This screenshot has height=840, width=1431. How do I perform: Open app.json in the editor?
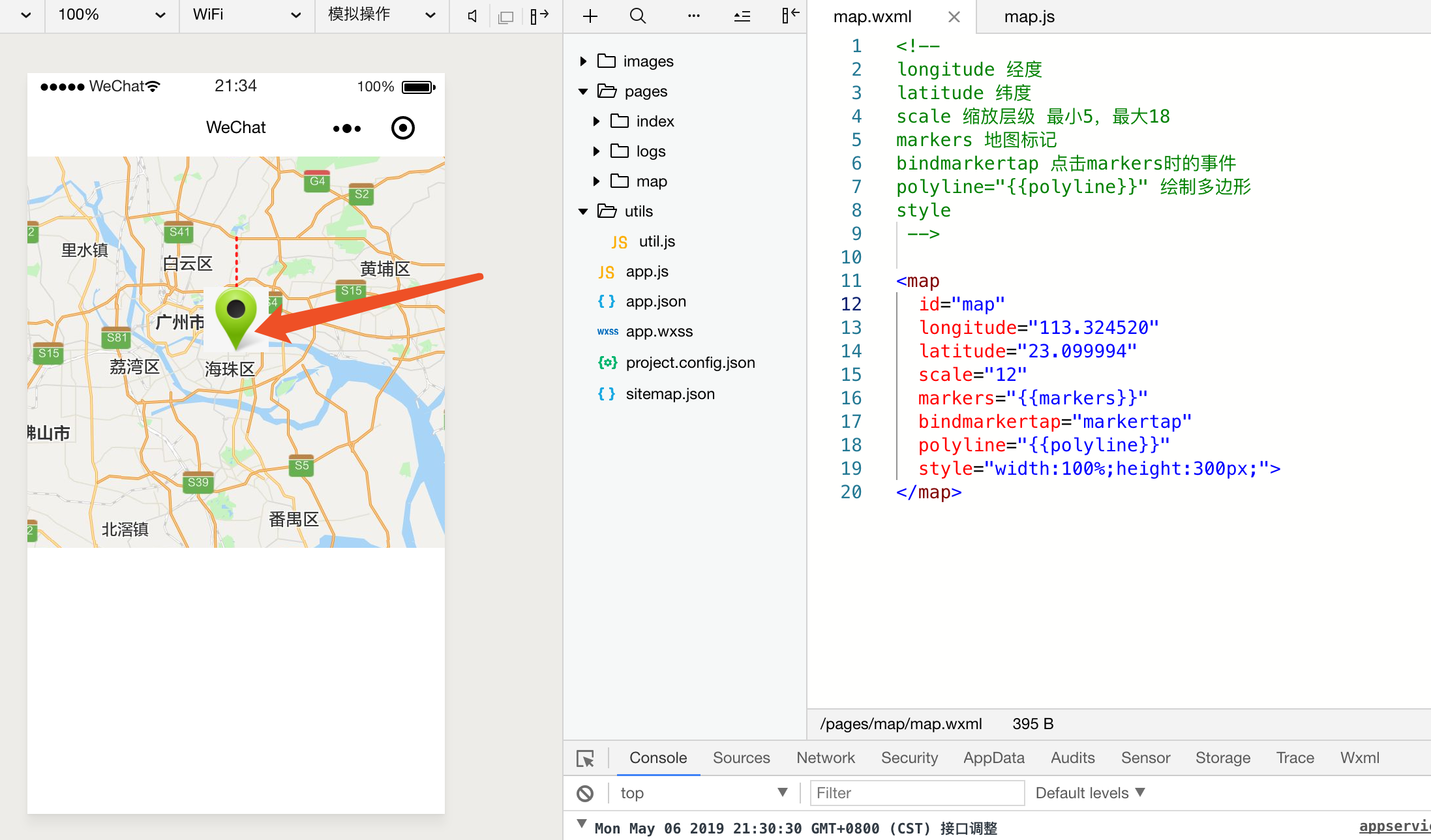[655, 301]
